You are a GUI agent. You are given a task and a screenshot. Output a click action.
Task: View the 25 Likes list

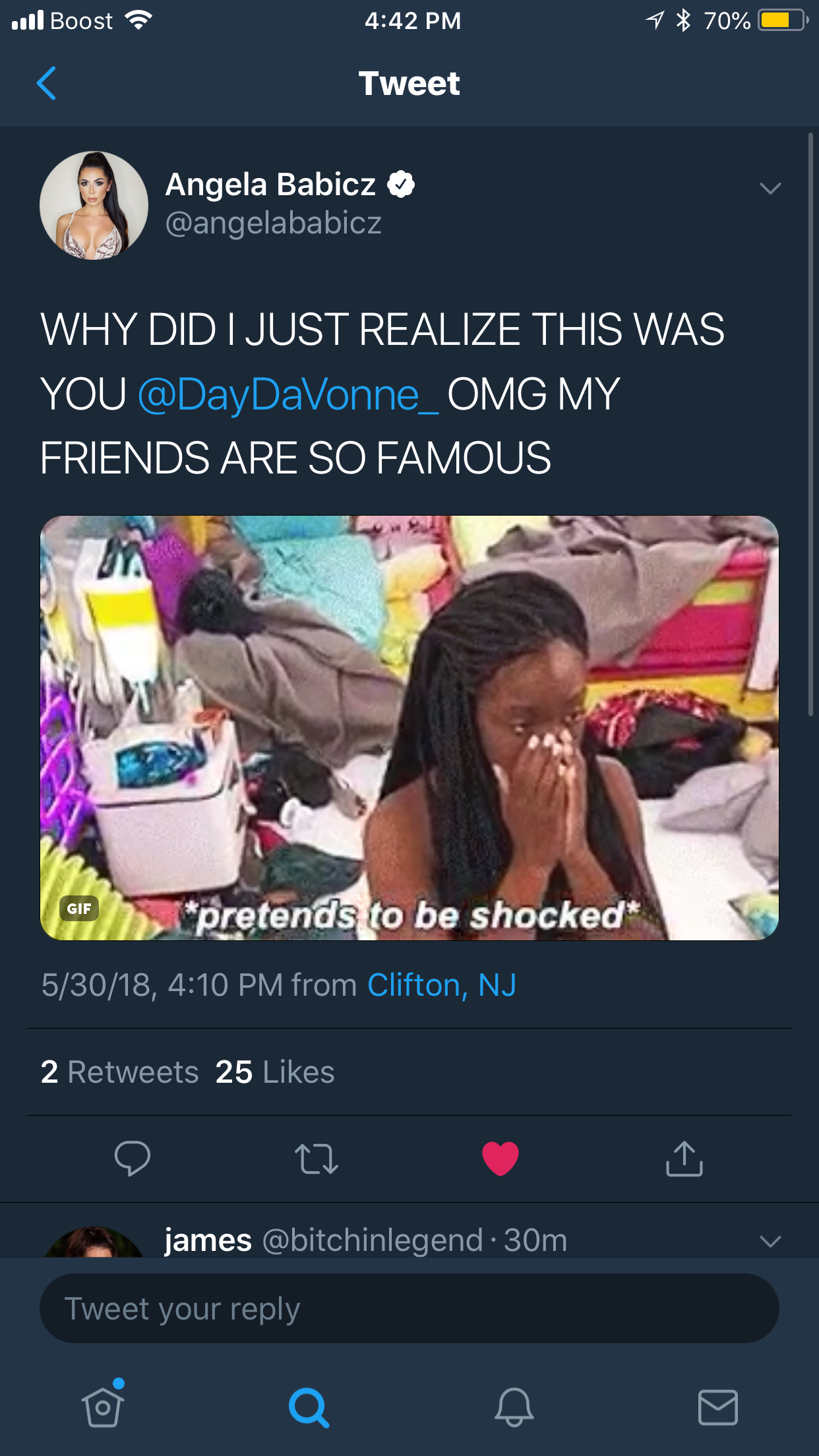[275, 1072]
